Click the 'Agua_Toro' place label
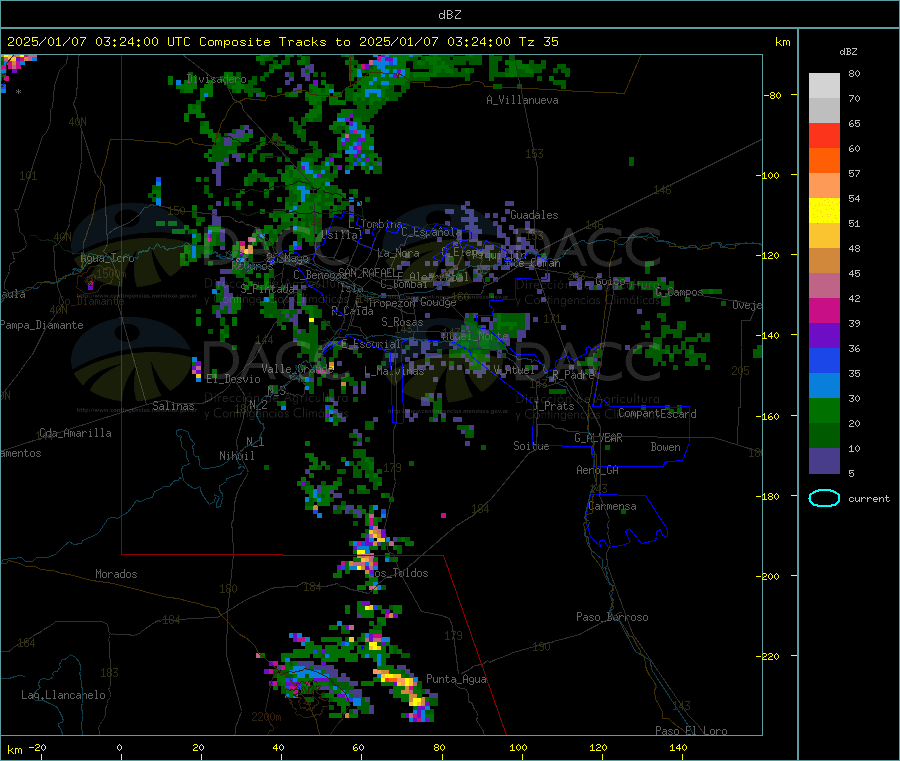 107,258
